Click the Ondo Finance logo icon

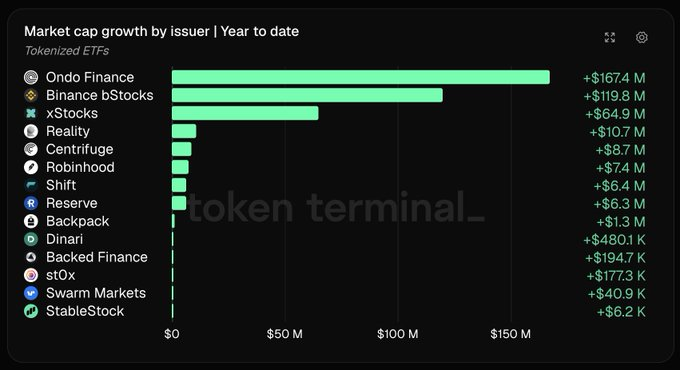coord(31,77)
